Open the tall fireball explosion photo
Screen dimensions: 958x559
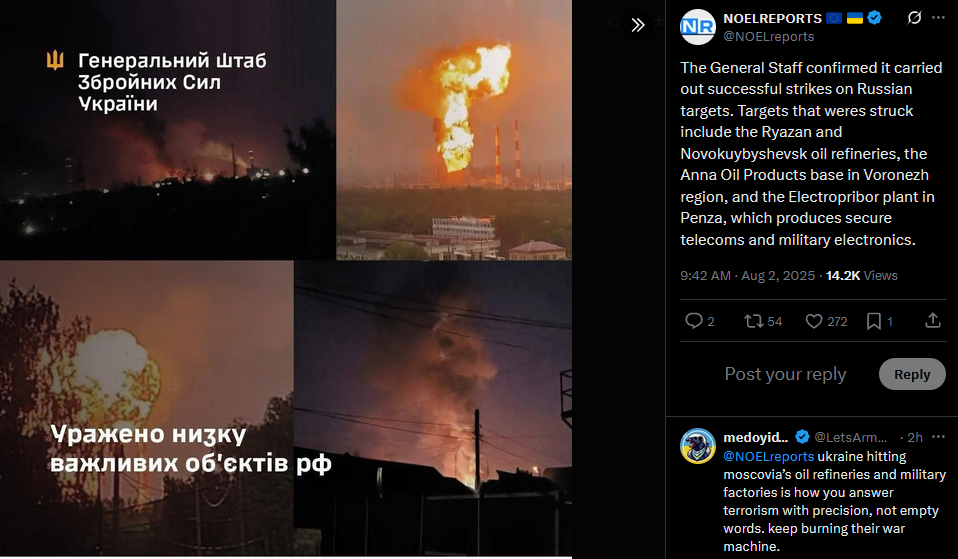tap(454, 130)
